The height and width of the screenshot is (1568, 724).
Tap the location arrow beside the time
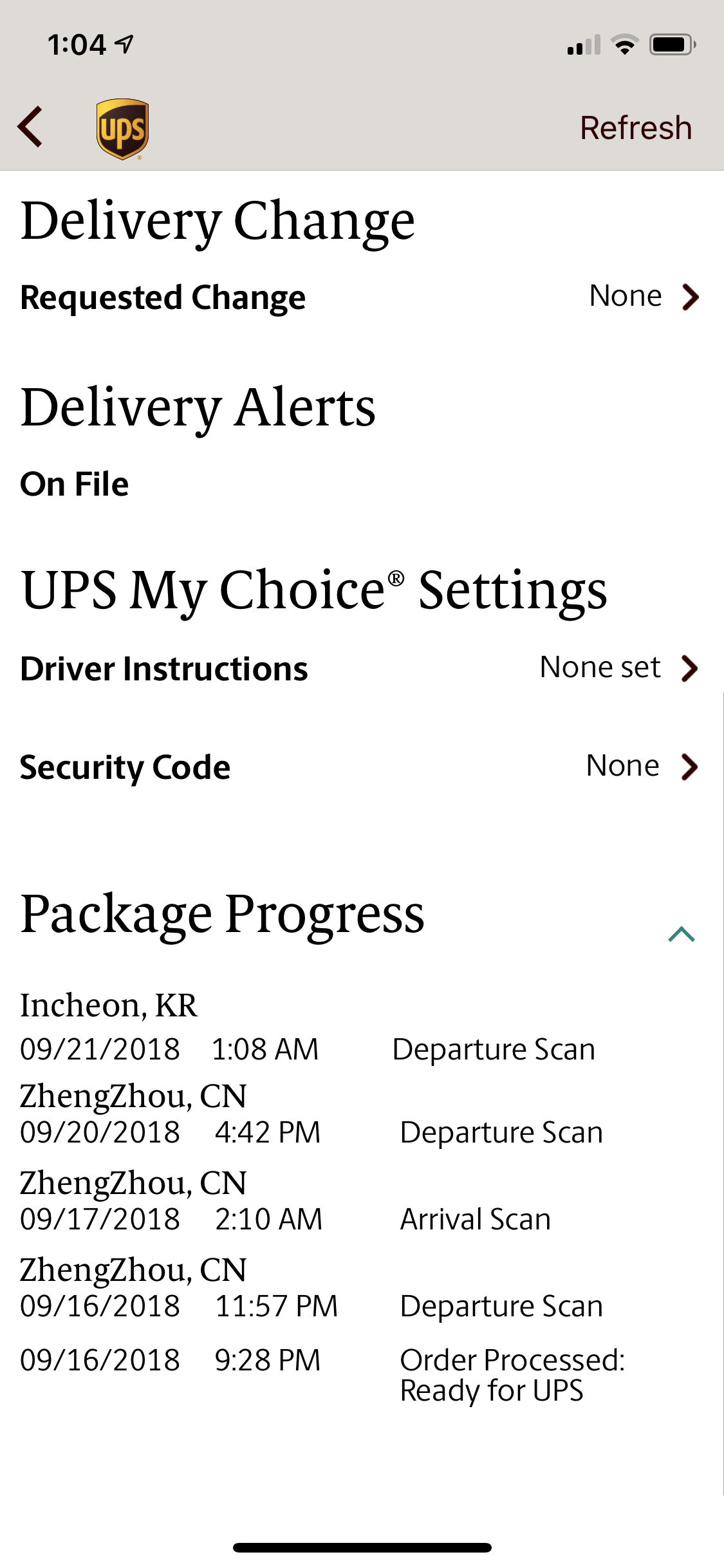click(124, 44)
